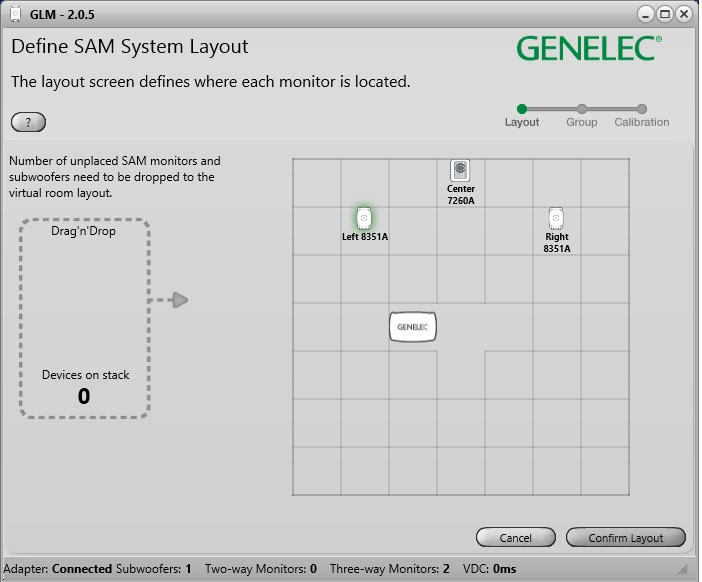Image resolution: width=702 pixels, height=582 pixels.
Task: Click the Cancel button
Action: pyautogui.click(x=515, y=537)
